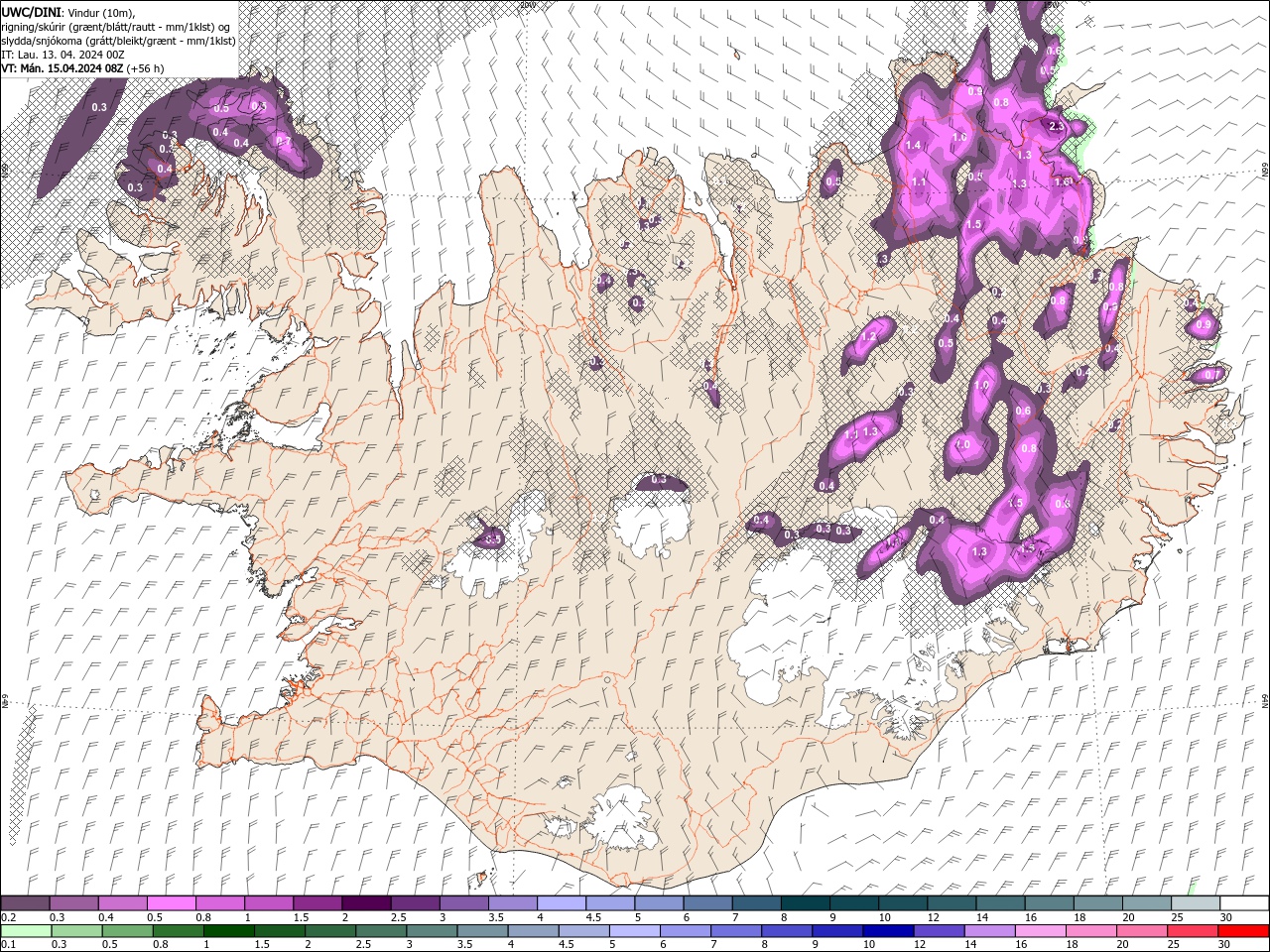
Task: Click the '1.2' snowfall value on the map
Action: pyautogui.click(x=869, y=337)
